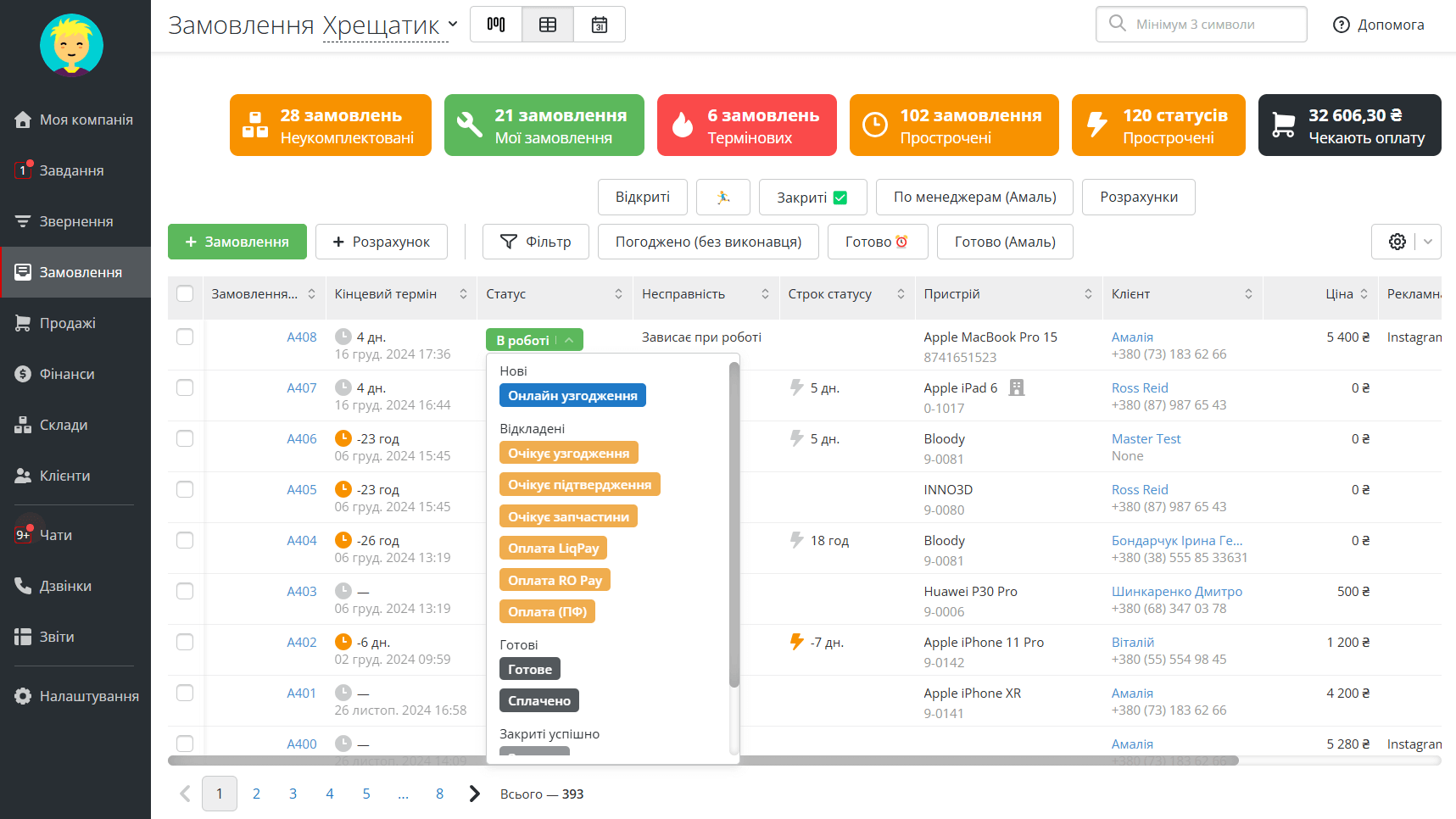Click the Дзвінки phone icon
This screenshot has width=1456, height=819.
pos(24,586)
